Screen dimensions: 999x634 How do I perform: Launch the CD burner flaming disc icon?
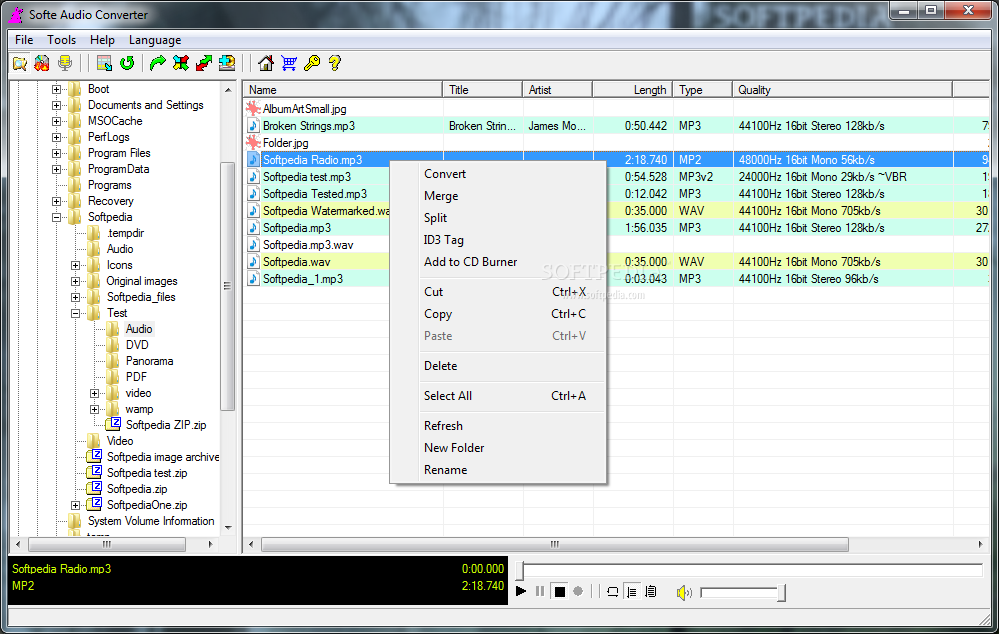point(42,63)
